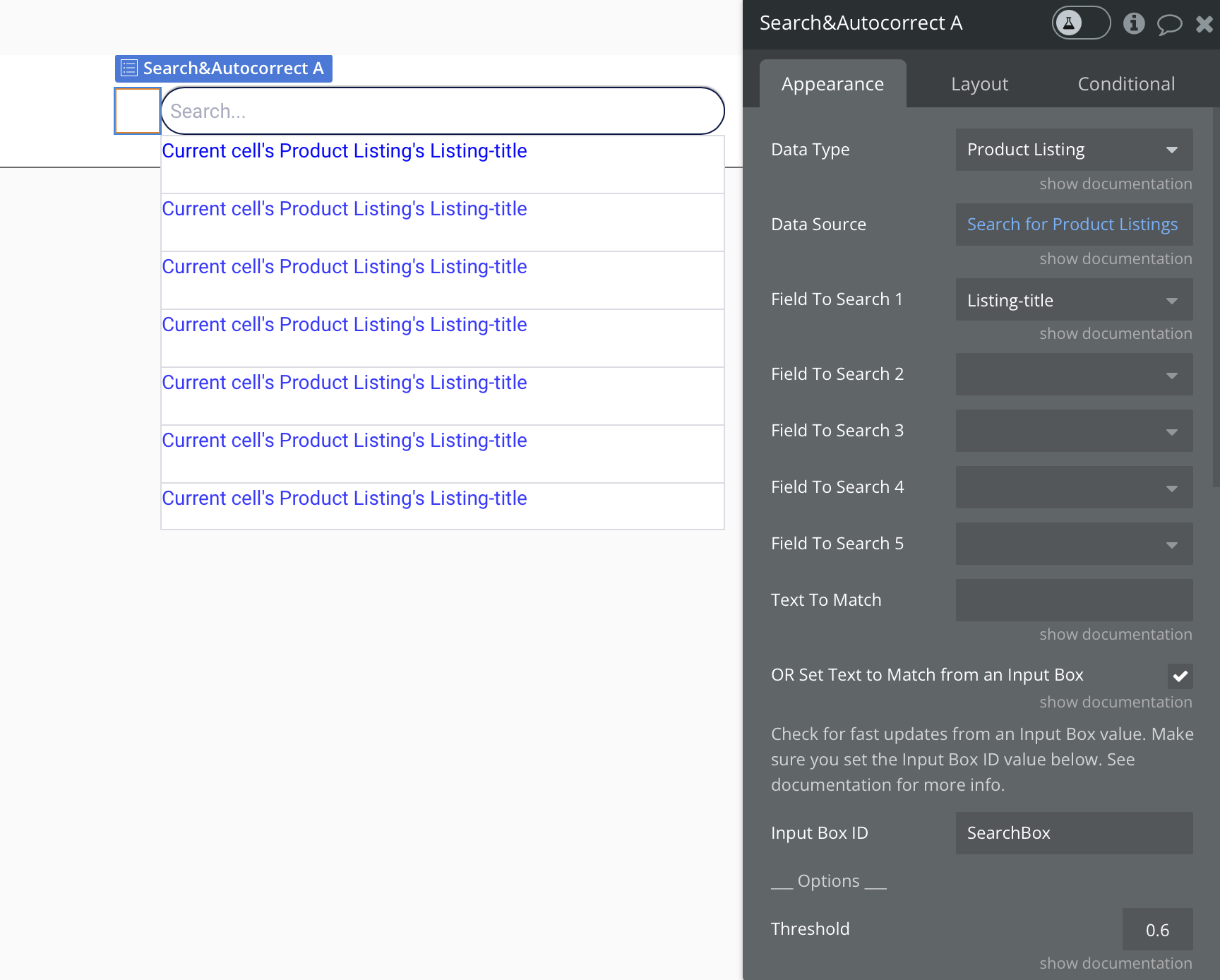Open the element info icon
The image size is (1220, 980).
(x=1134, y=23)
